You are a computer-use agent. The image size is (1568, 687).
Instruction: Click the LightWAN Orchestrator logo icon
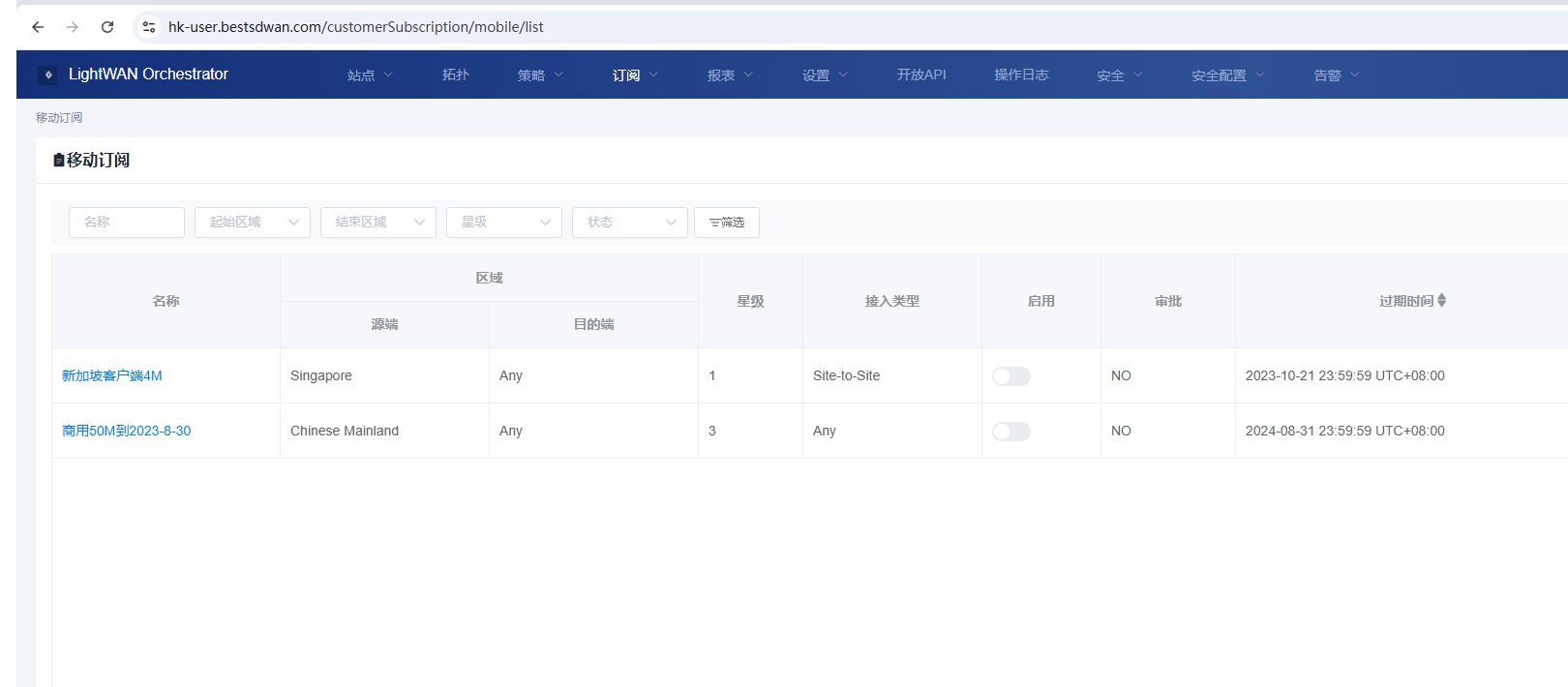coord(47,75)
